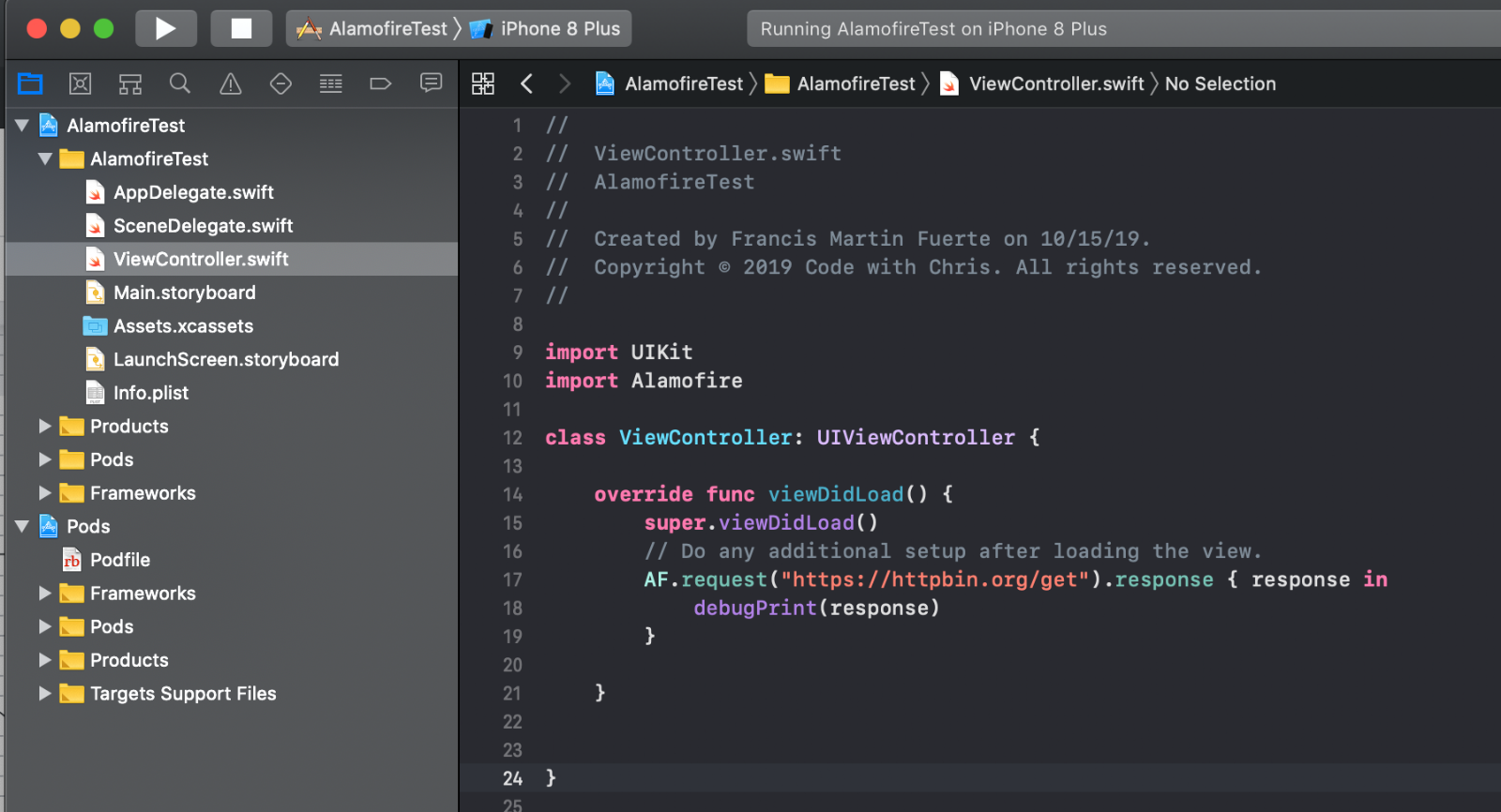Go back in editor history

[527, 83]
